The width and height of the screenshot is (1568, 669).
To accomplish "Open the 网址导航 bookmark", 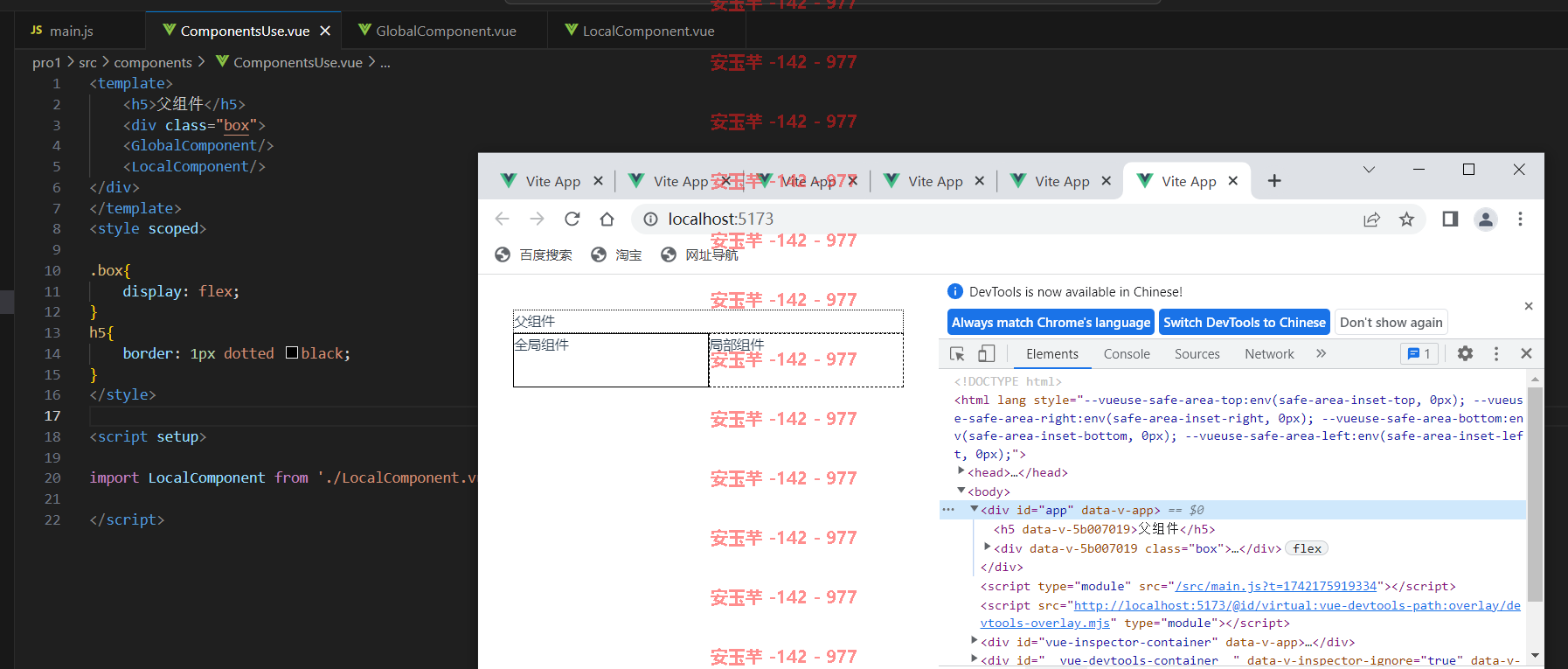I will click(x=699, y=254).
